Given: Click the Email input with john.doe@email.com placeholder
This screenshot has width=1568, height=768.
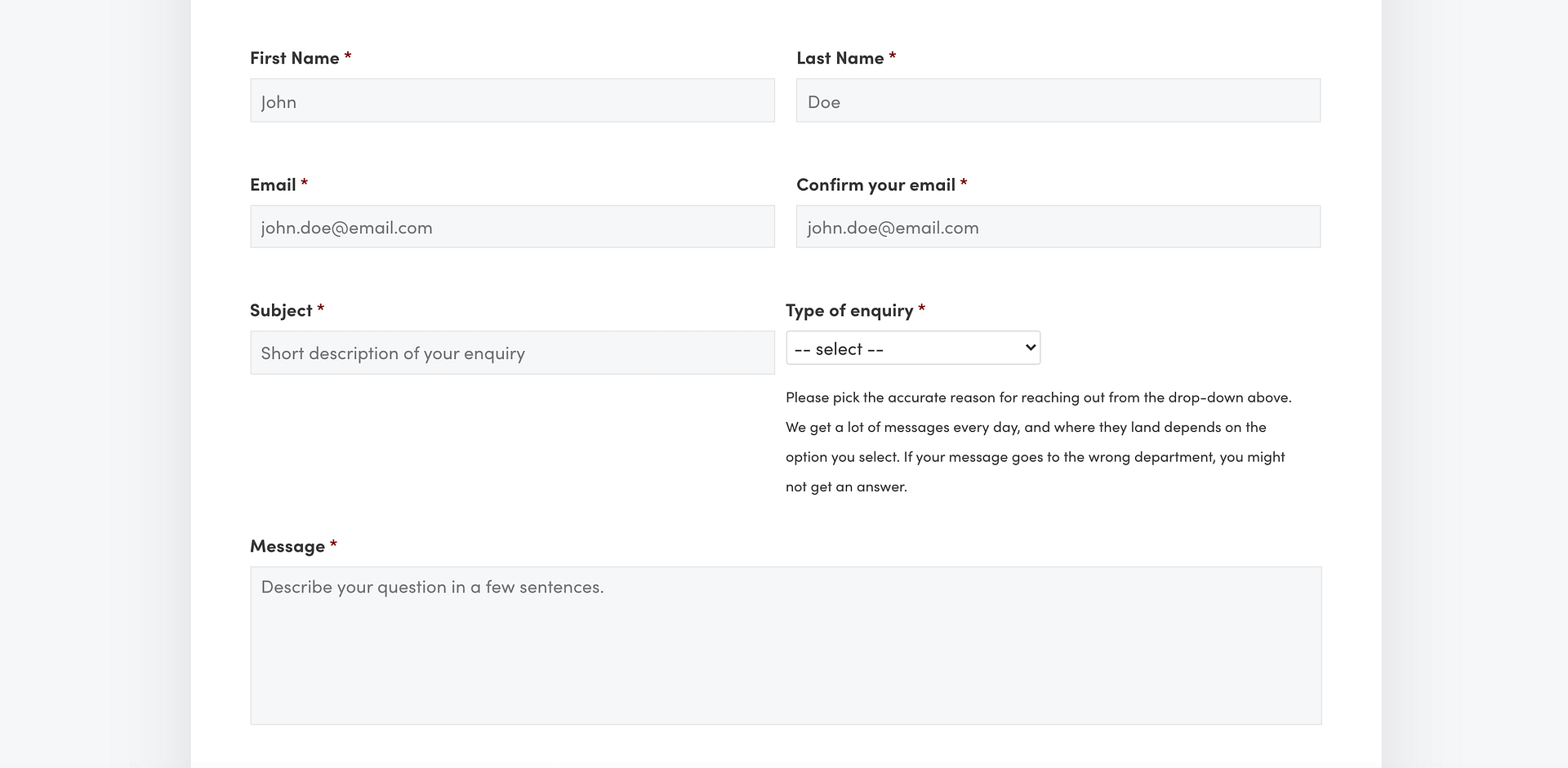Looking at the screenshot, I should (x=512, y=227).
